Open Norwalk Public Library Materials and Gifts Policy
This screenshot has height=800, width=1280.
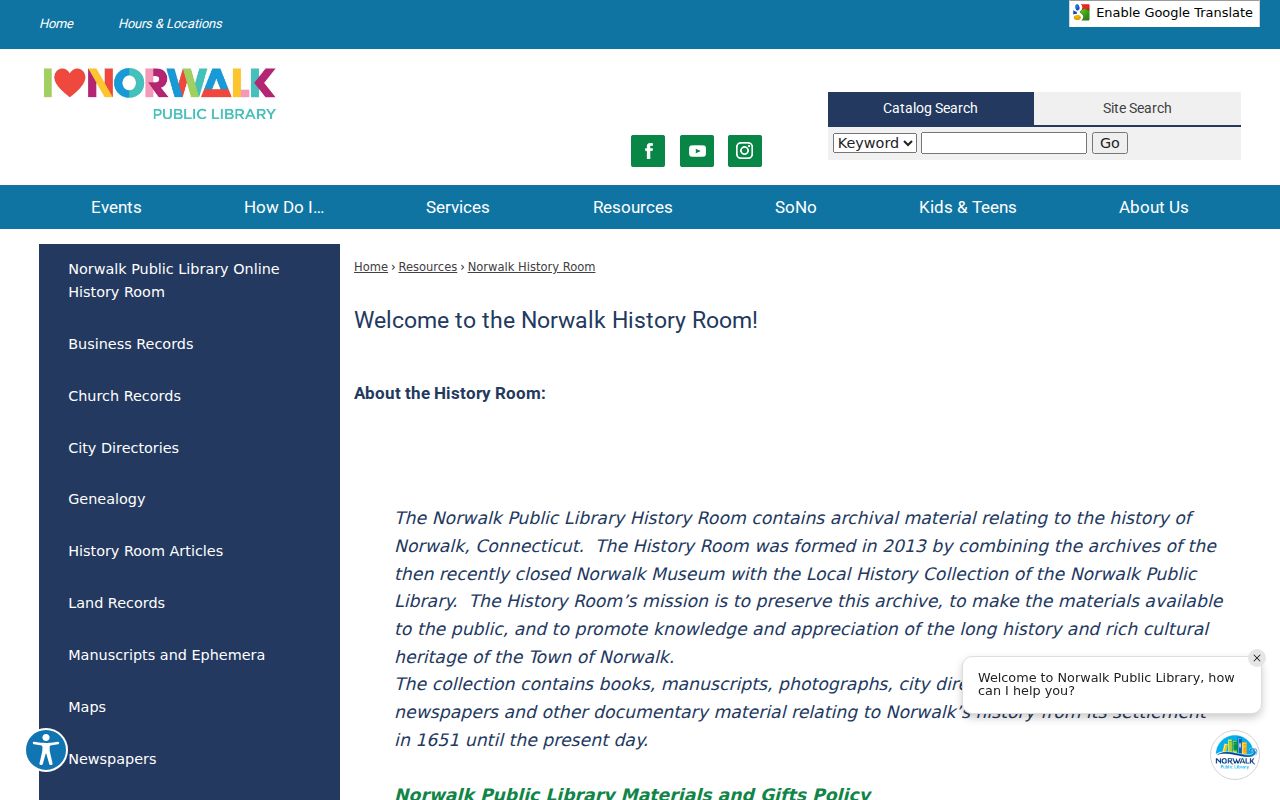633,793
